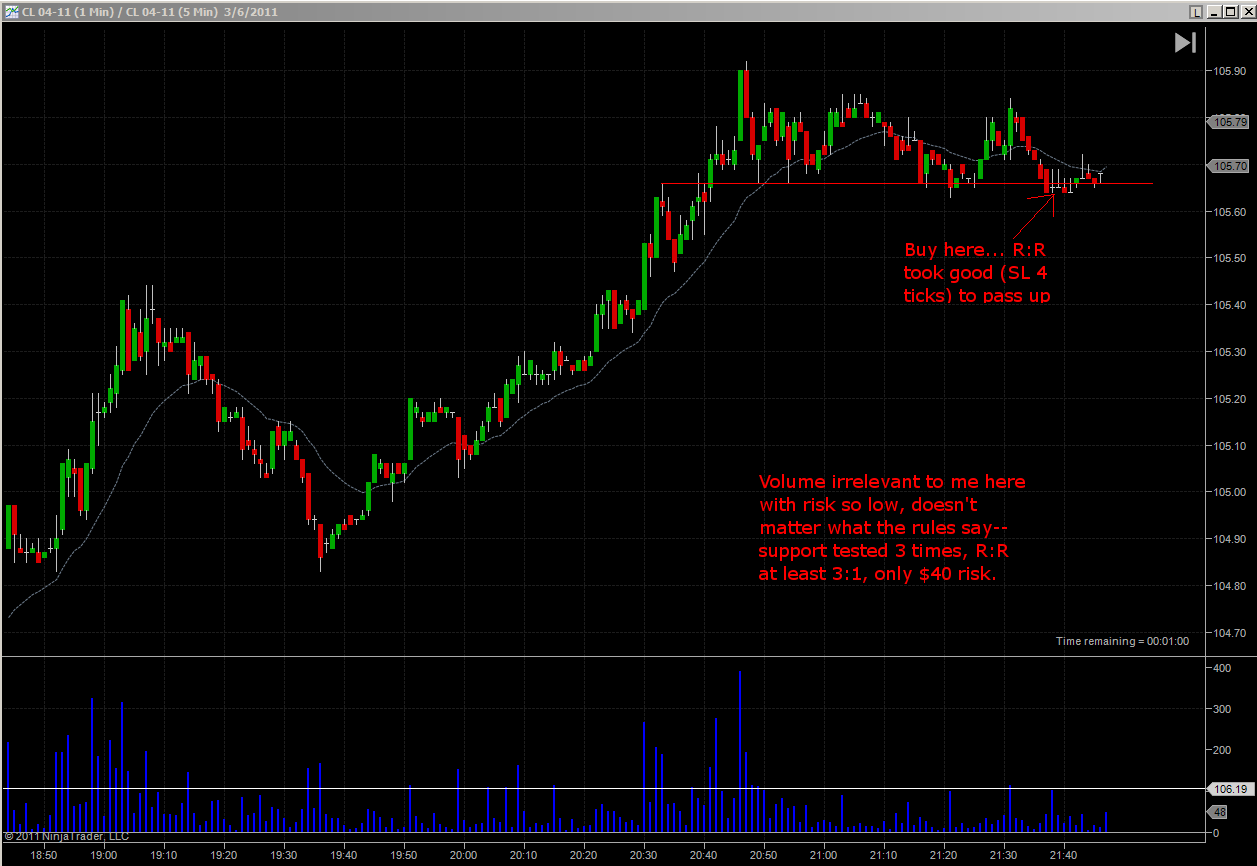The width and height of the screenshot is (1257, 866).
Task: Click the 105.60 price axis label
Action: tap(1231, 212)
